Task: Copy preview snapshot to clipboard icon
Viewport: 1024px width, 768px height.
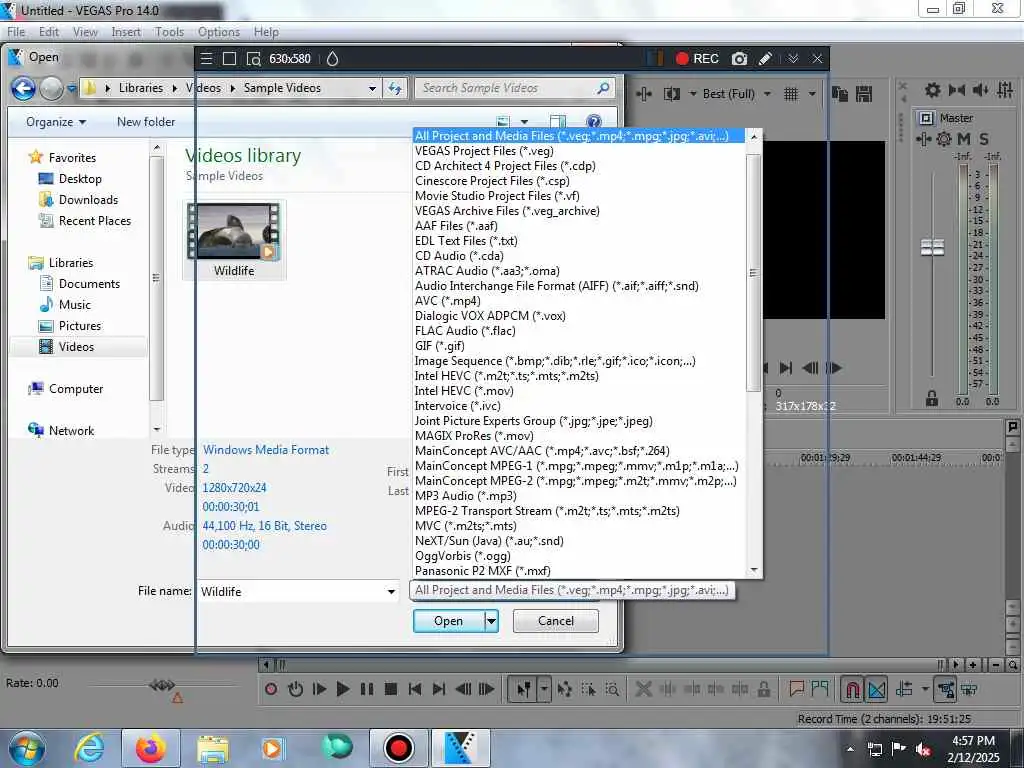Action: (840, 94)
